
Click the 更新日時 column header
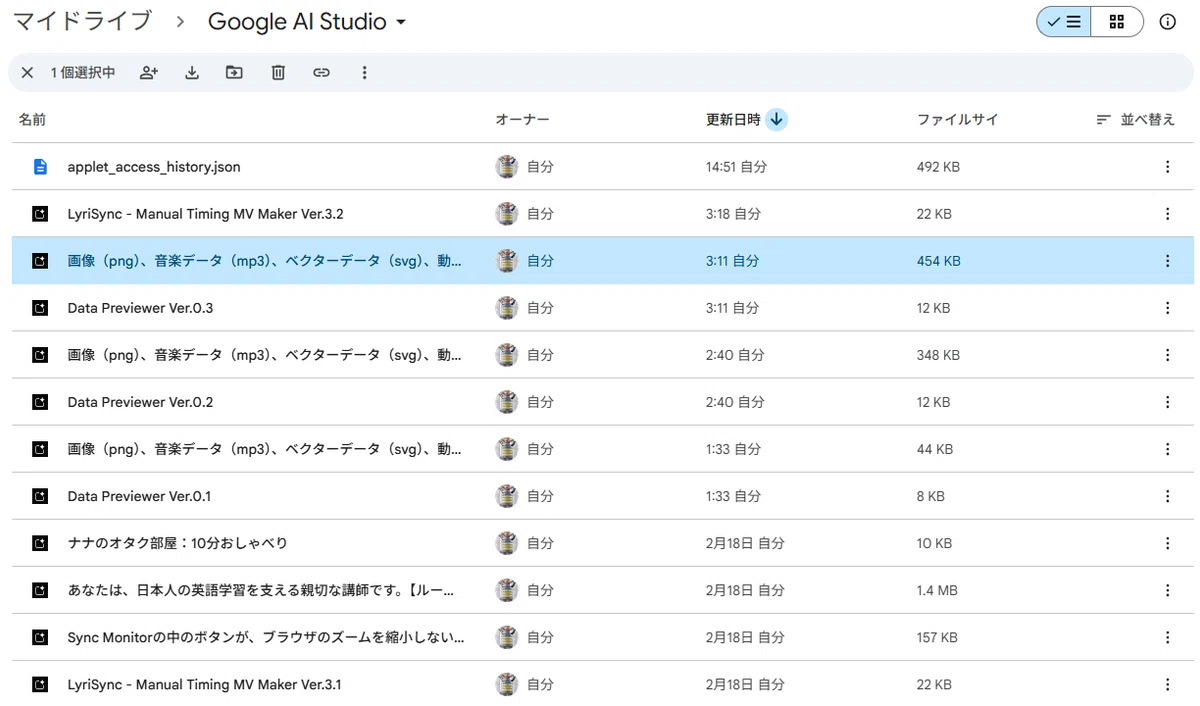tap(733, 119)
